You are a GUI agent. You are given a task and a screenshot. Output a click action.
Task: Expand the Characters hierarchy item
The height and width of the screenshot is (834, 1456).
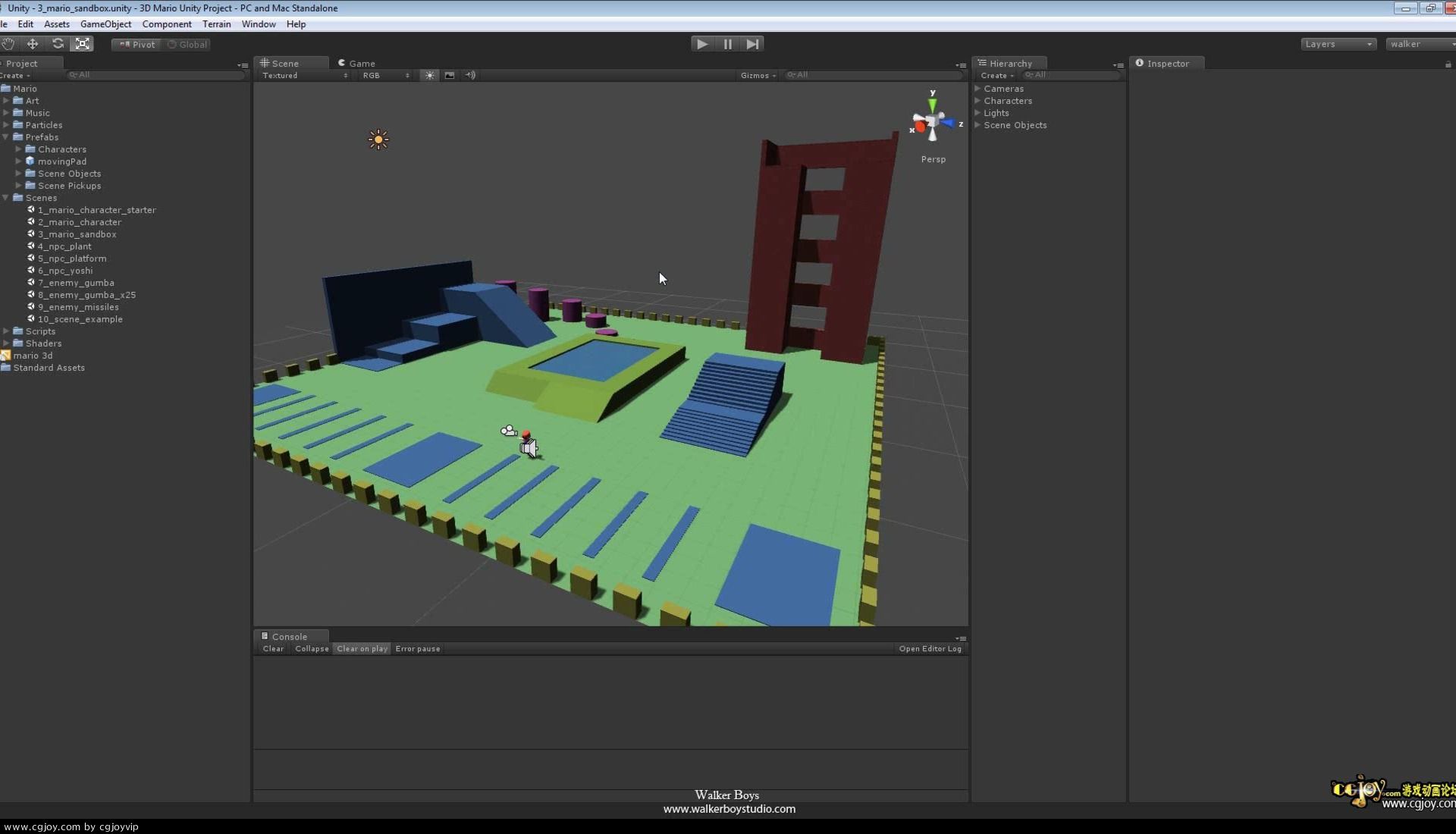[978, 101]
